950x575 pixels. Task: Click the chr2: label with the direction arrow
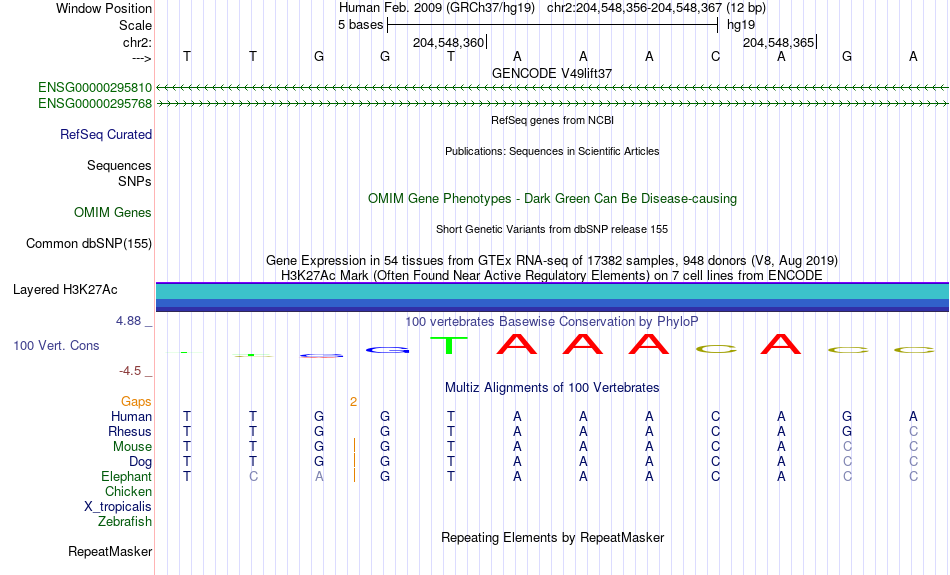coord(138,42)
